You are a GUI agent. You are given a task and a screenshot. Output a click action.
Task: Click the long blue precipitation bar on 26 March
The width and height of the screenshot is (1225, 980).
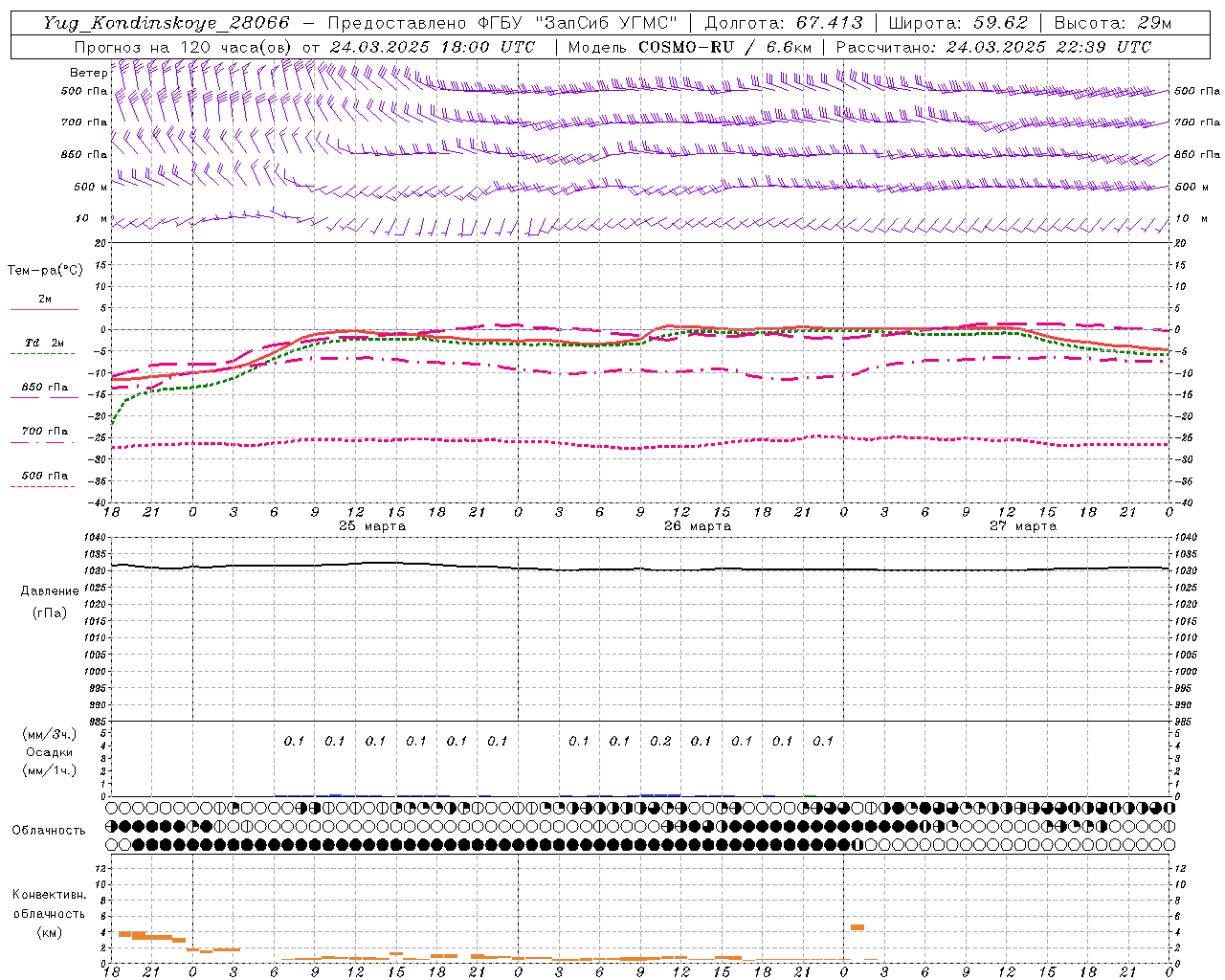click(660, 795)
